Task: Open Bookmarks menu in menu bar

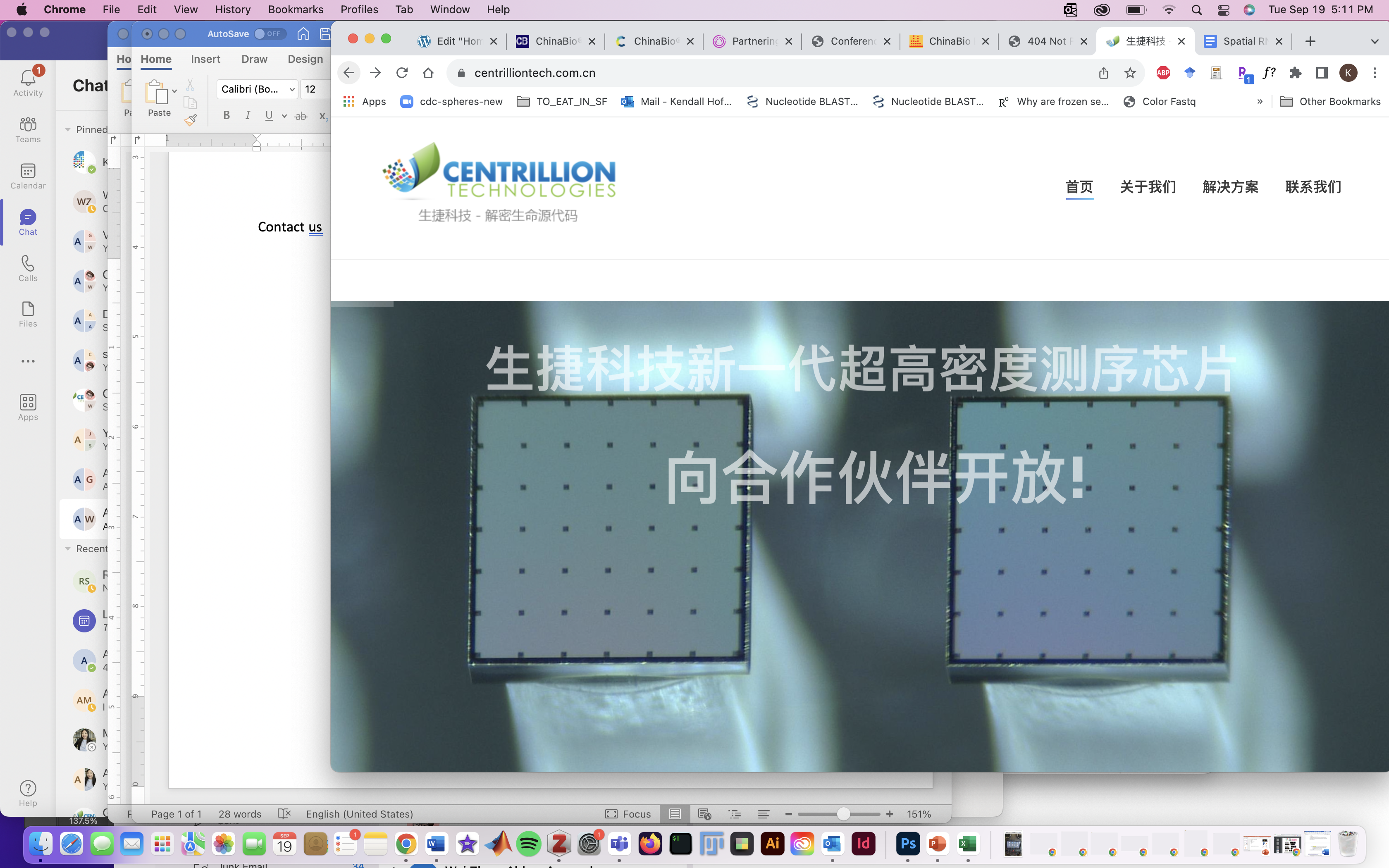Action: (x=296, y=10)
